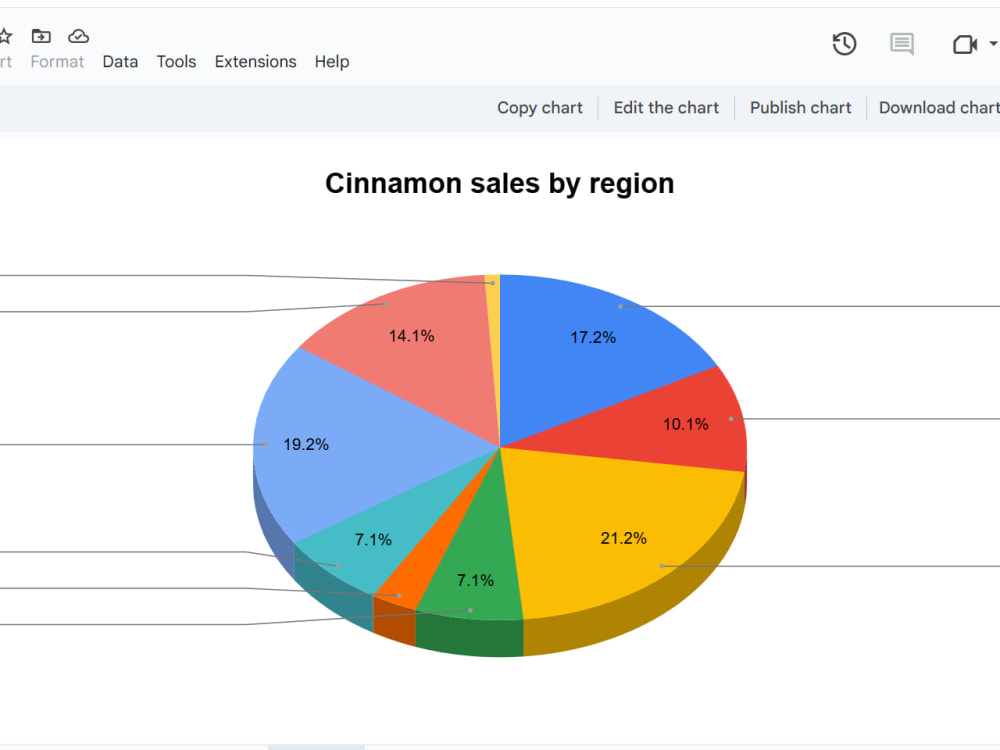Open the Extensions menu
Viewport: 1000px width, 750px height.
click(x=255, y=62)
